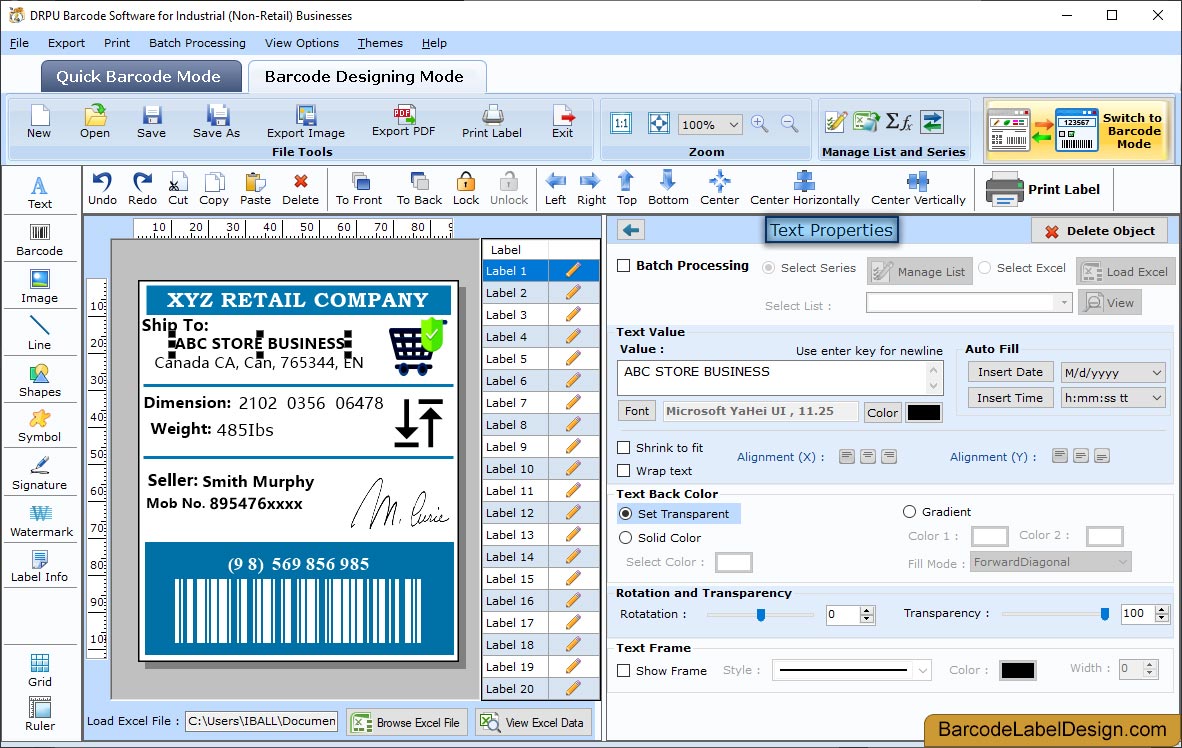Open the zoom percentage dropdown

[733, 124]
